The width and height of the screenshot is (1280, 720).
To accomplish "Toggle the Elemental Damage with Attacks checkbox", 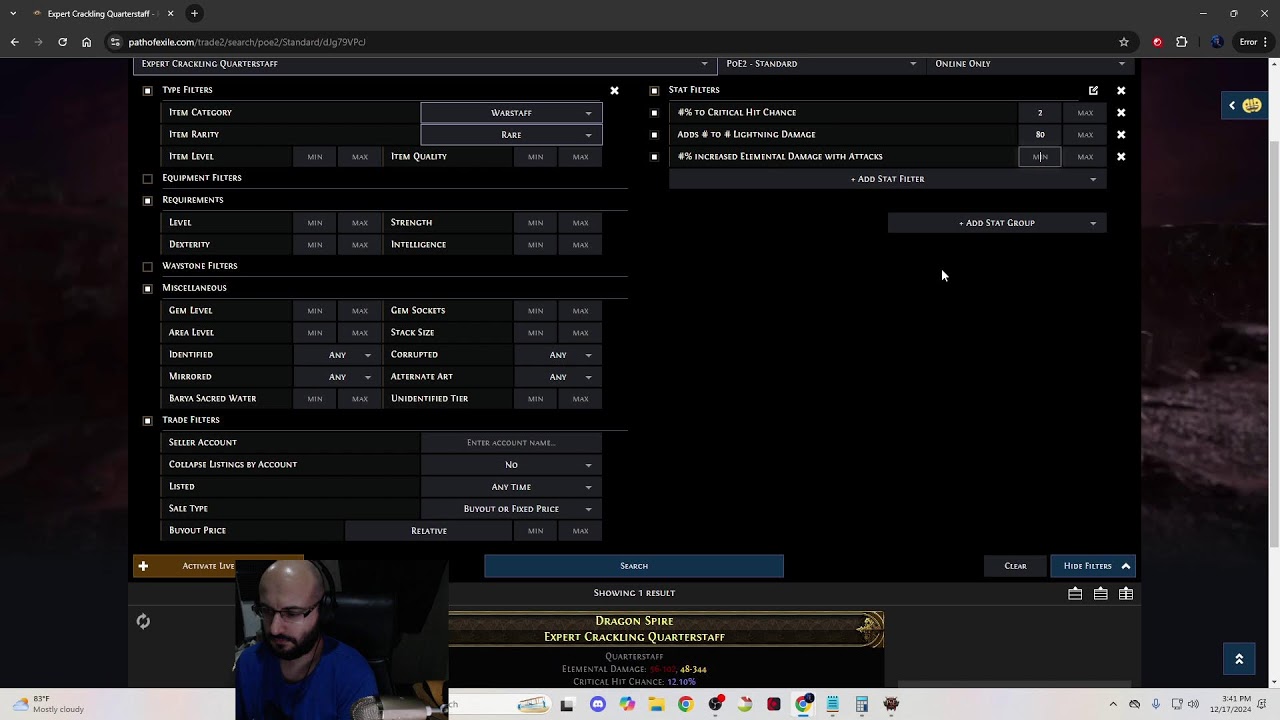I will (x=654, y=156).
